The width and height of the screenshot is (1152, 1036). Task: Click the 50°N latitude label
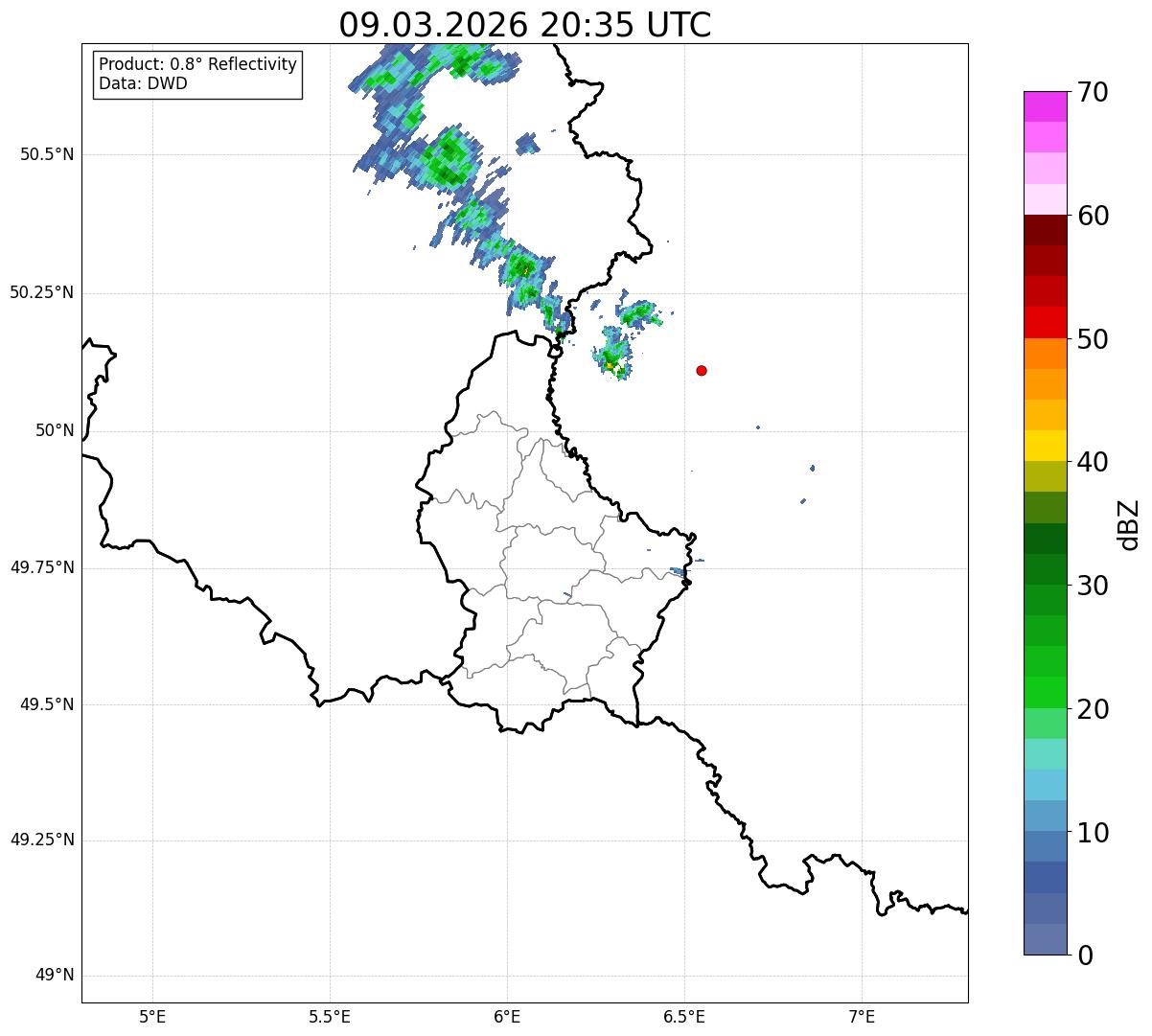tap(55, 430)
